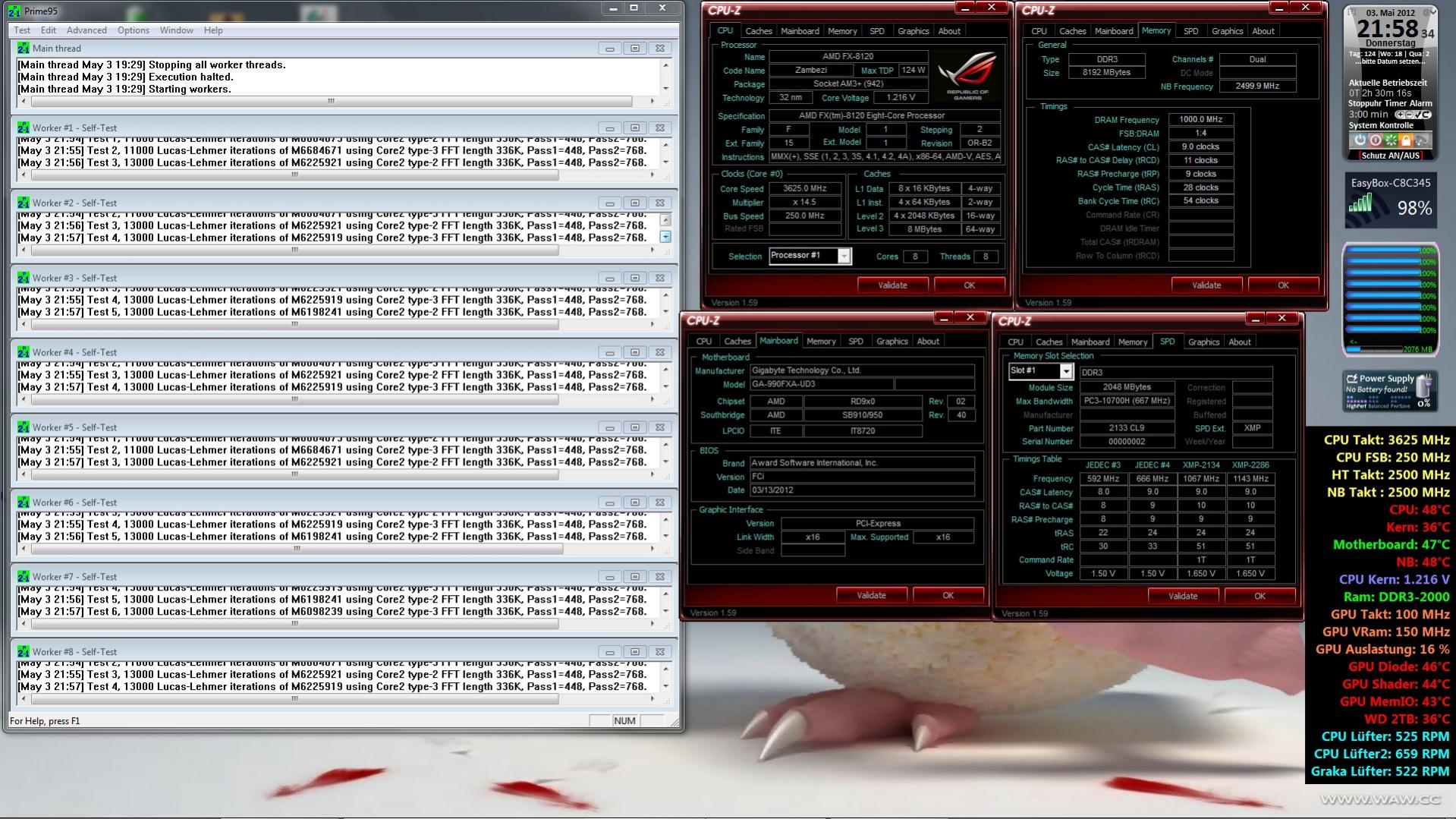Screen dimensions: 1456x819
Task: Click the Worker #1 window icon
Action: (24, 128)
